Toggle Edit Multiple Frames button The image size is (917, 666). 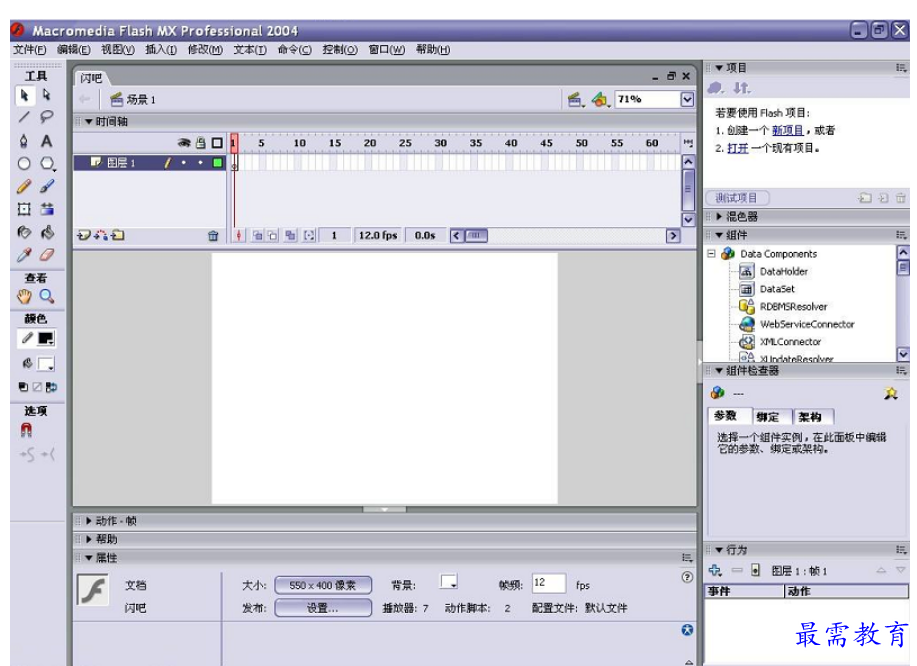pyautogui.click(x=290, y=236)
